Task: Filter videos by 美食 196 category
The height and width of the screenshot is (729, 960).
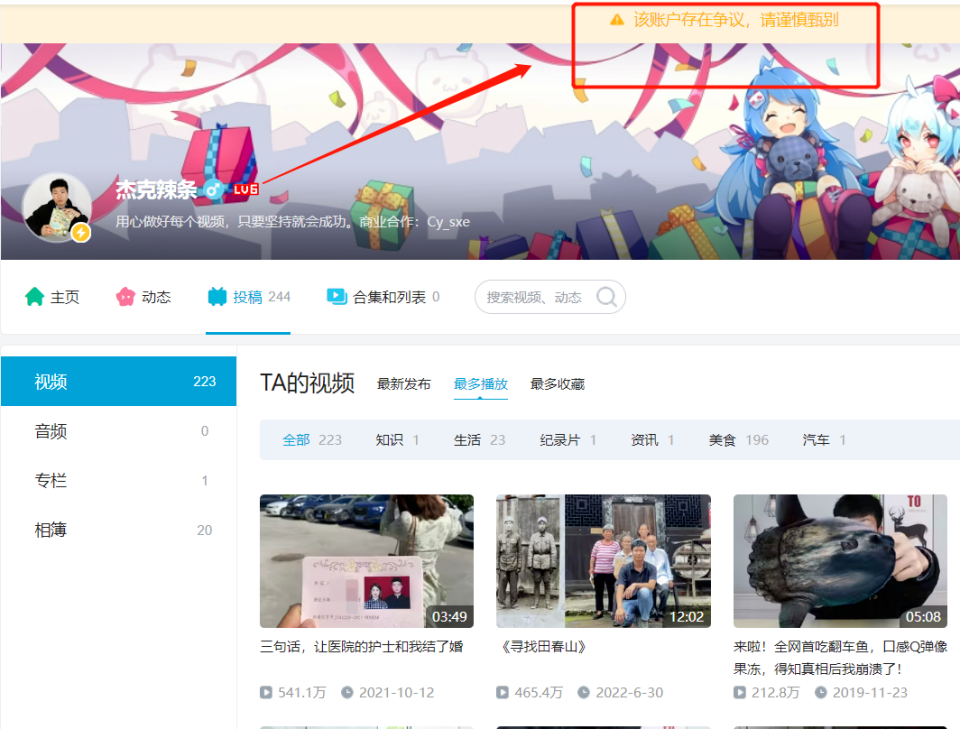Action: [738, 440]
